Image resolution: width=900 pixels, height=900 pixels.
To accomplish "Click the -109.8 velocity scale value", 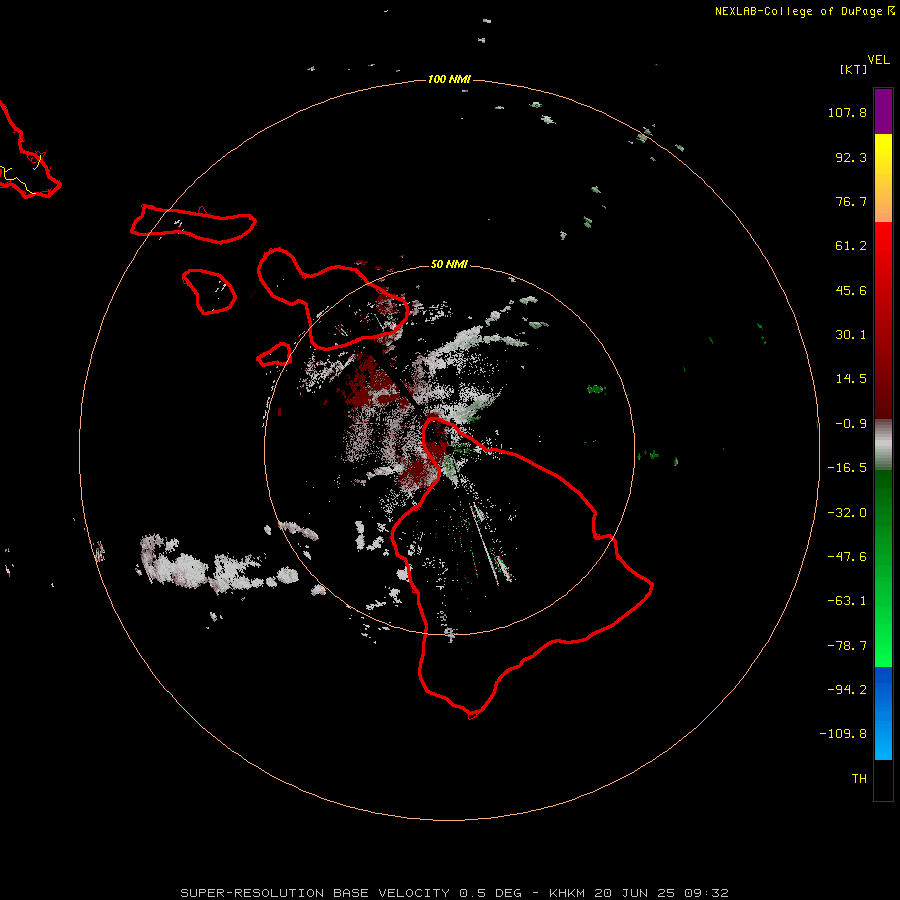I will click(843, 734).
